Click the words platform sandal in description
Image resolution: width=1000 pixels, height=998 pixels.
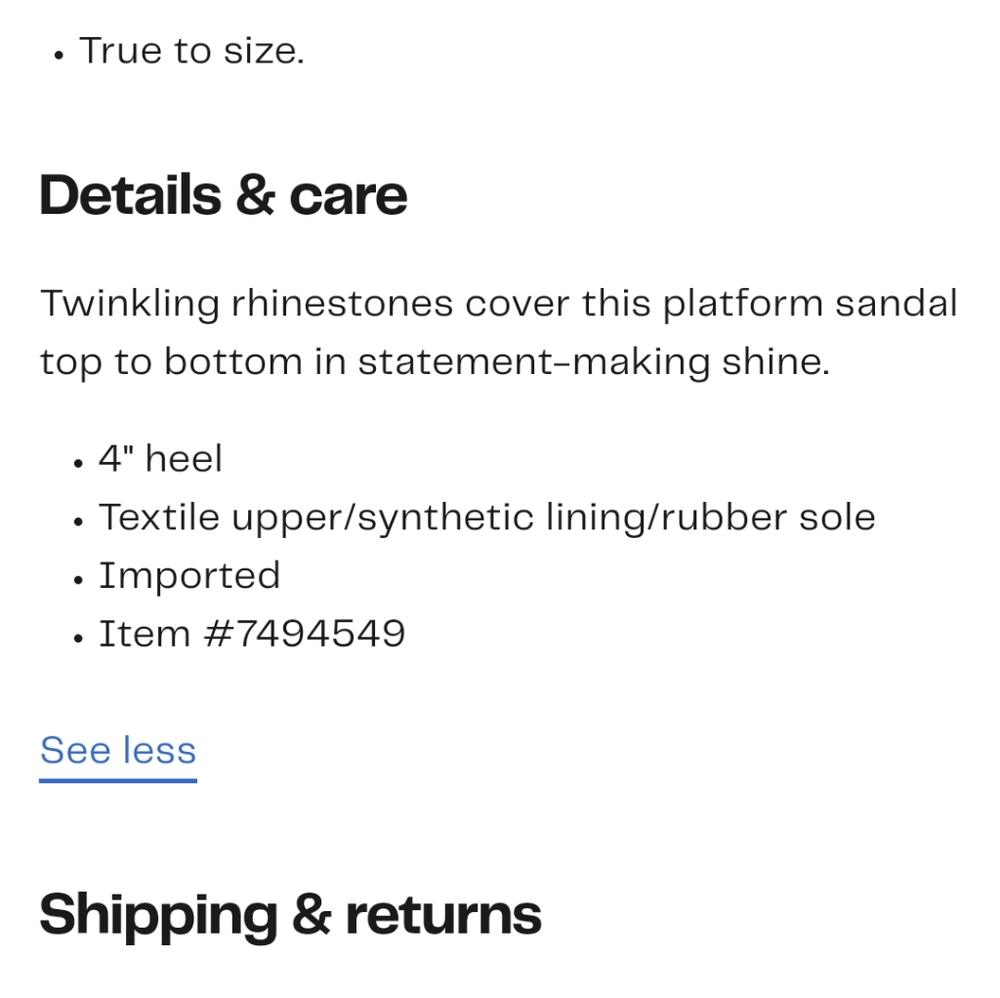[x=810, y=304]
